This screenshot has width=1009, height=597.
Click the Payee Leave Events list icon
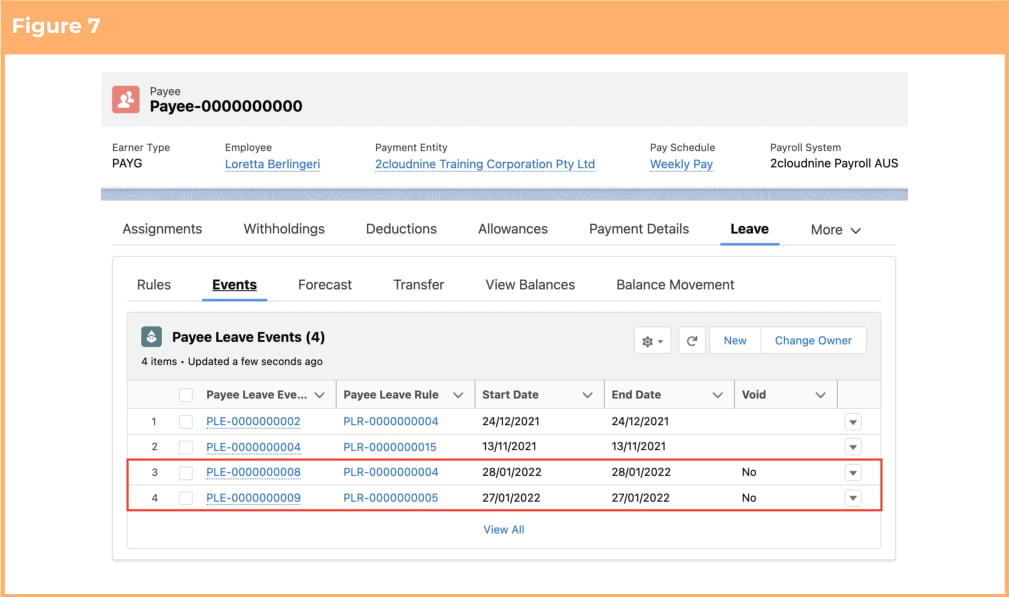pyautogui.click(x=151, y=336)
